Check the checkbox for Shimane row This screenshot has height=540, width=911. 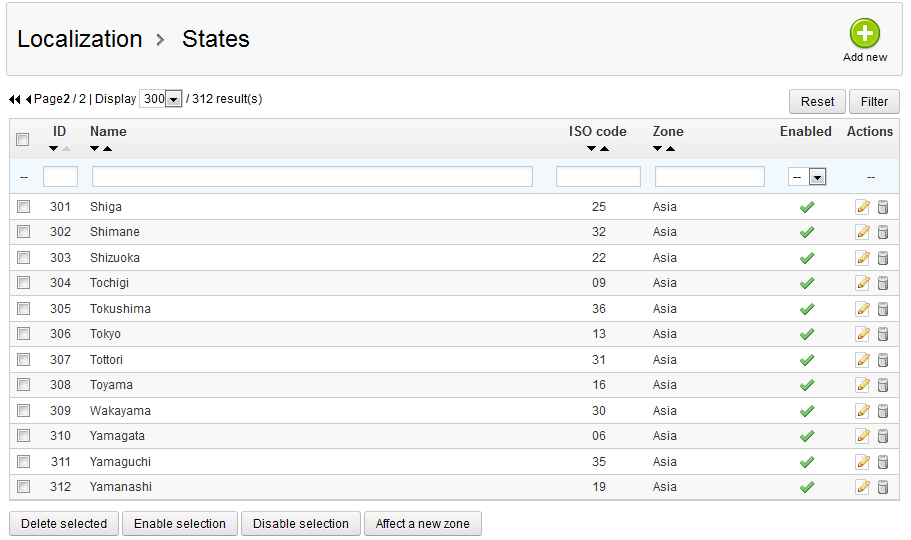click(x=23, y=232)
